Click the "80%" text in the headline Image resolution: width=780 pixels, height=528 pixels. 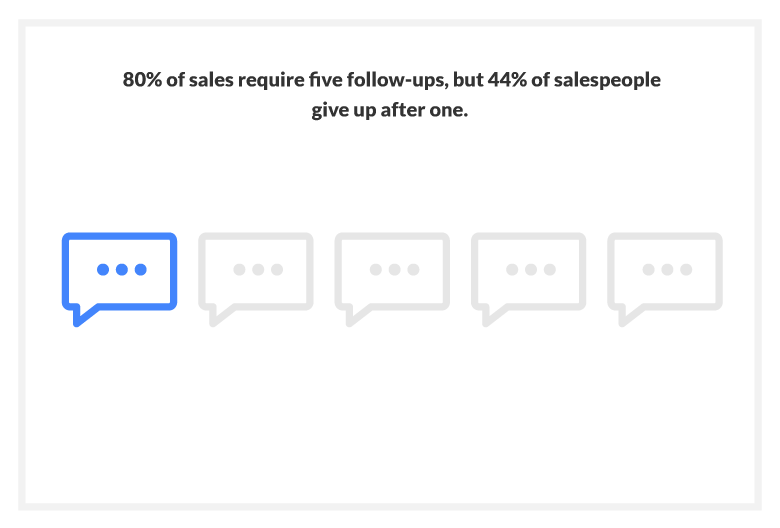coord(142,80)
